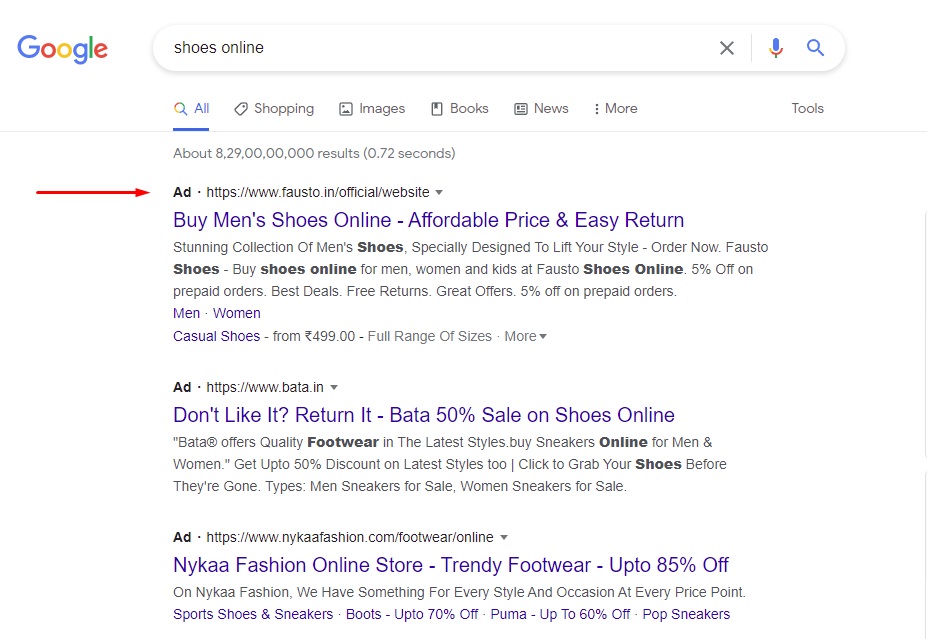The height and width of the screenshot is (639, 927).
Task: Open the Buy Men's Shoes Online ad link
Action: point(428,220)
